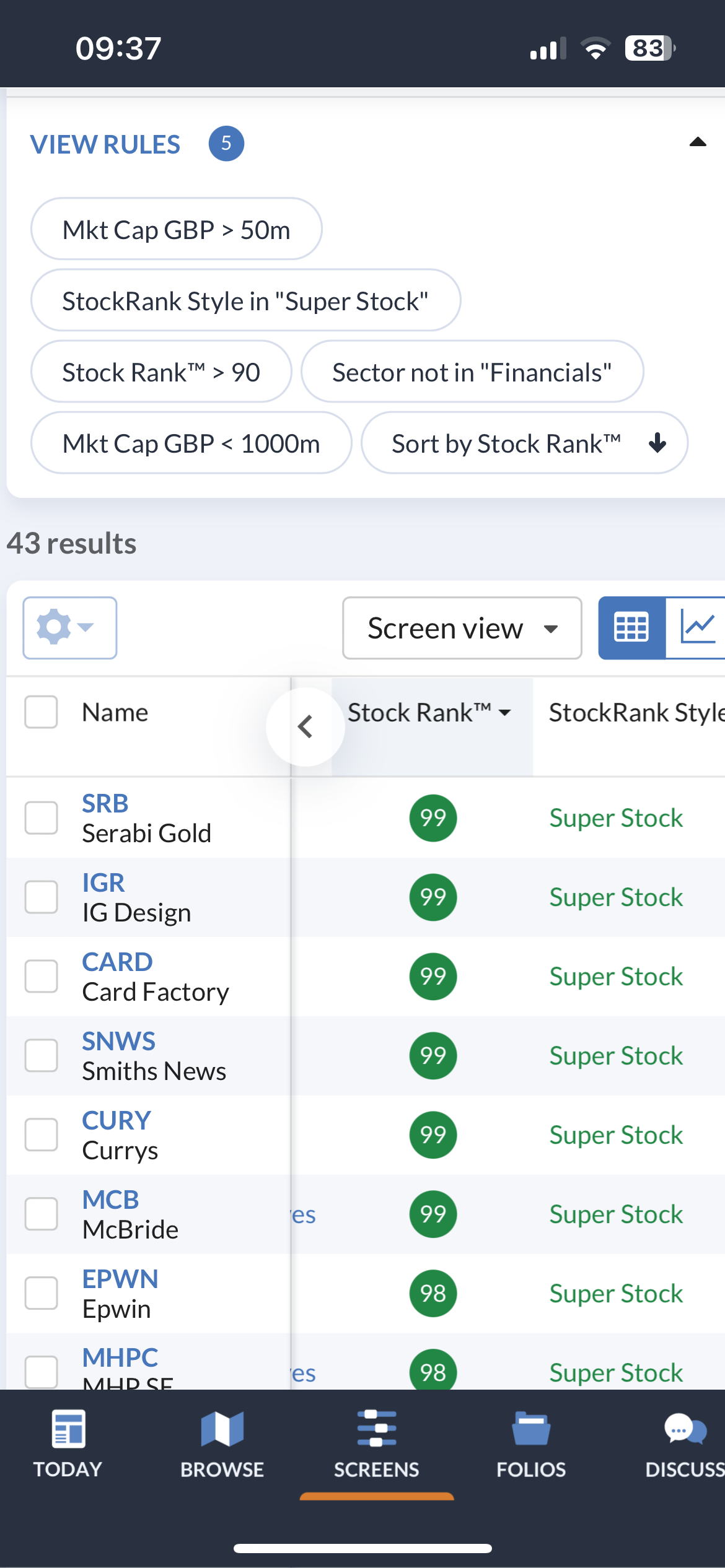Open the CARD ticker link
Screen dimensions: 725x1568
click(118, 962)
